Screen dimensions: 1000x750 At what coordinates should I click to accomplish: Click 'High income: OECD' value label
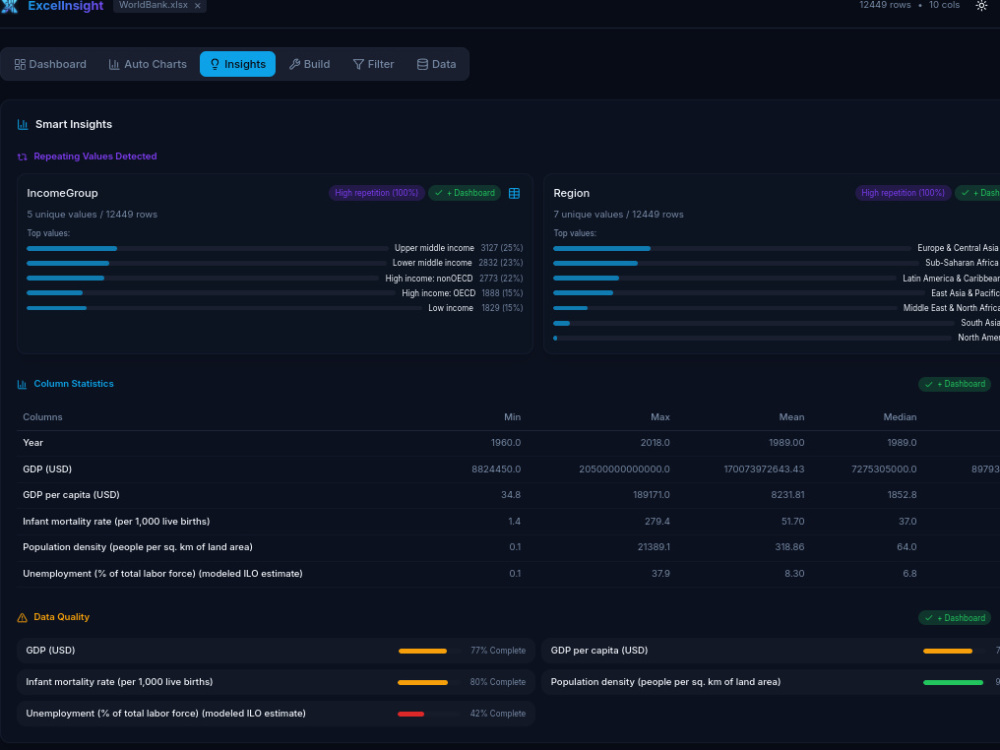point(438,293)
